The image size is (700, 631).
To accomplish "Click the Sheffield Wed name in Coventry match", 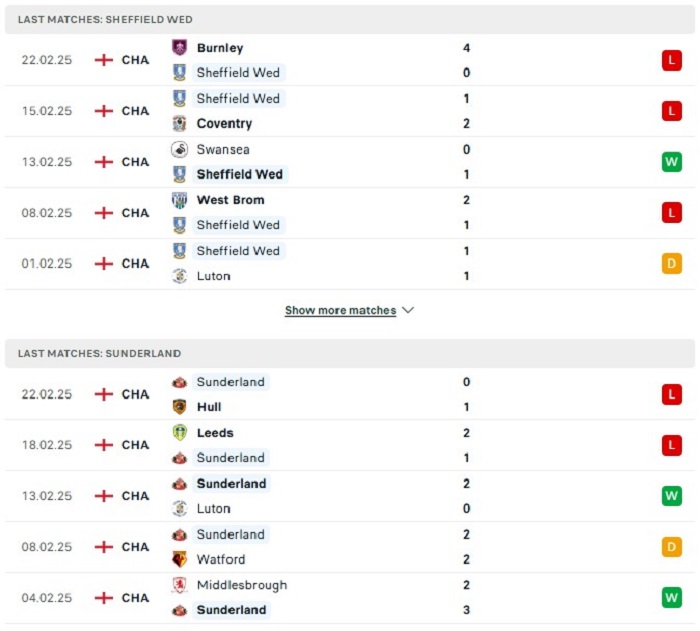I will click(238, 98).
